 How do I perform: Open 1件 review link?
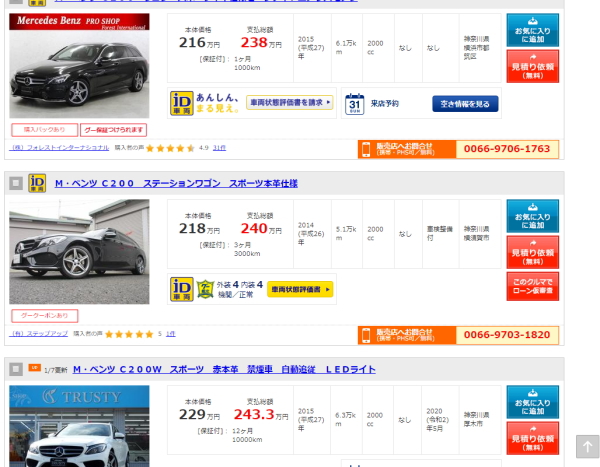(x=171, y=334)
